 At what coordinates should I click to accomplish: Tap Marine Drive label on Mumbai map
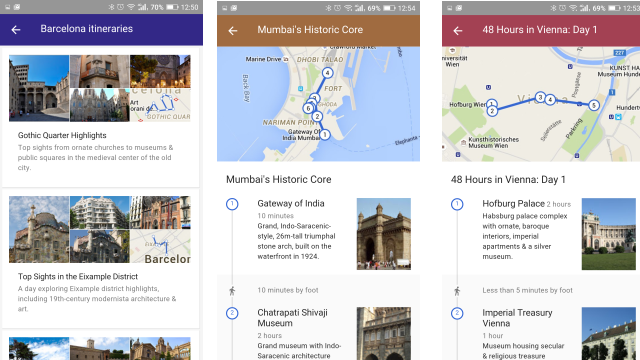point(263,59)
